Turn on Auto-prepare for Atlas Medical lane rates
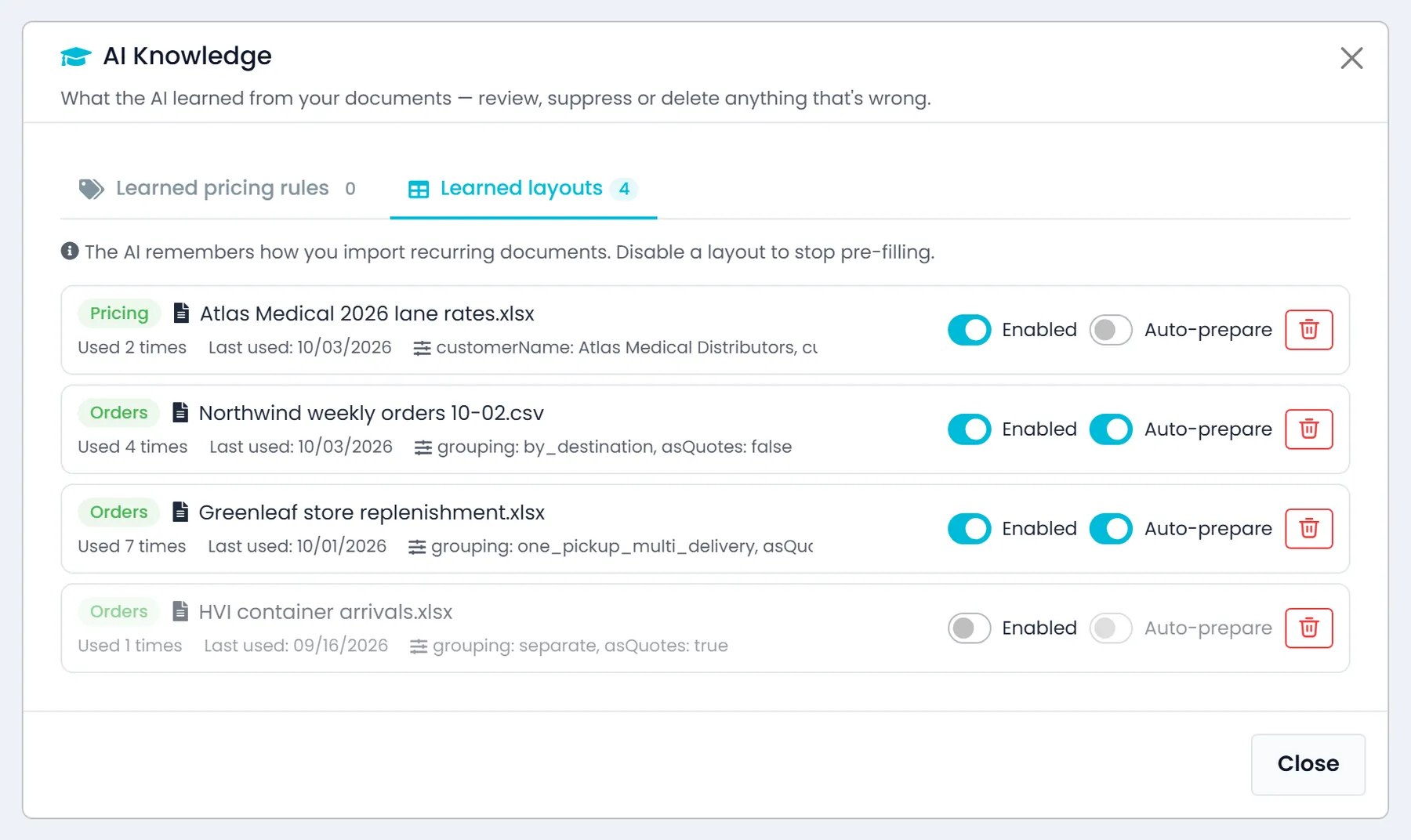The height and width of the screenshot is (840, 1411). [x=1111, y=330]
